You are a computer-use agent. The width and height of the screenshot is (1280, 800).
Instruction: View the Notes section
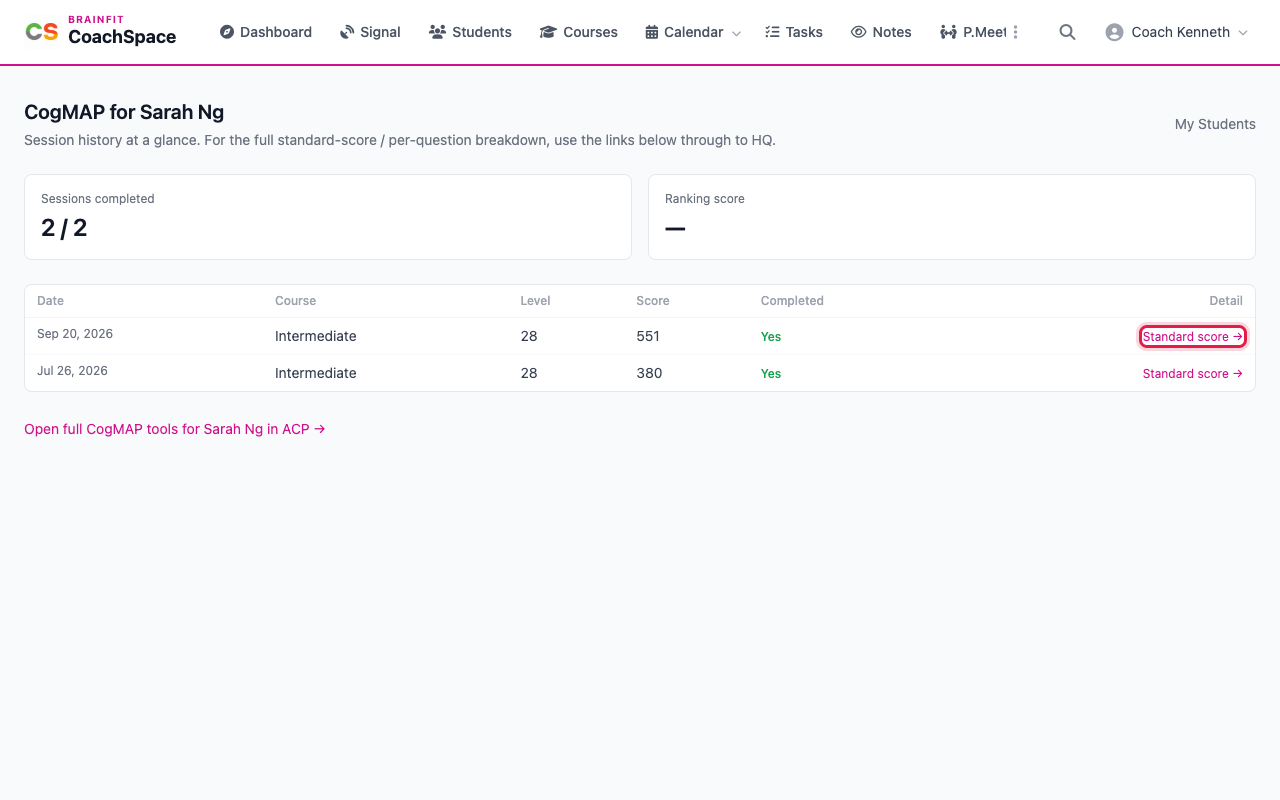[x=881, y=32]
